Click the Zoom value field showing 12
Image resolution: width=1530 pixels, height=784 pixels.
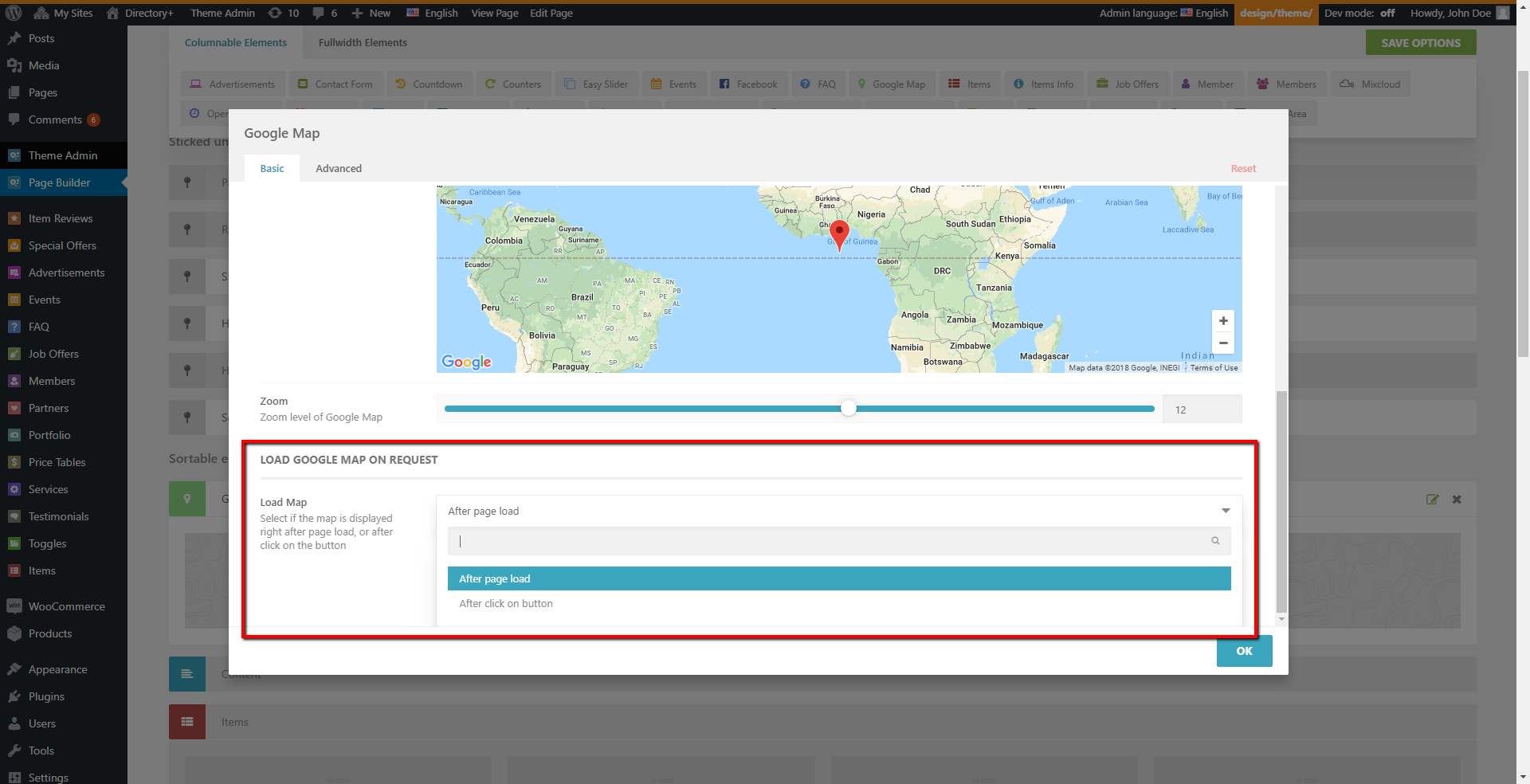(x=1202, y=409)
